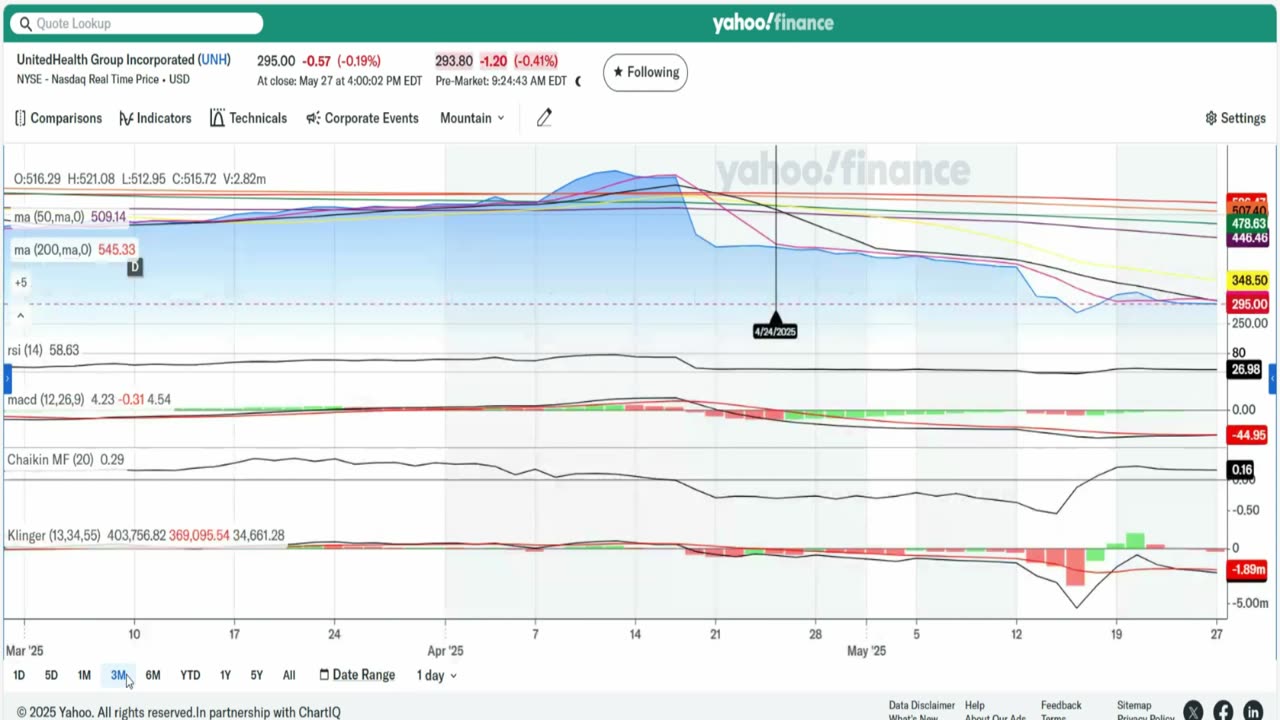
Task: Open the LinkedIn social icon
Action: (1253, 711)
